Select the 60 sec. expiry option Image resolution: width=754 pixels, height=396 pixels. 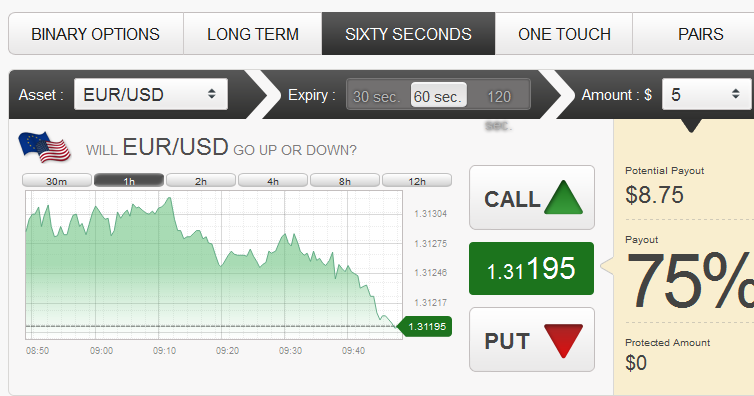click(x=438, y=95)
